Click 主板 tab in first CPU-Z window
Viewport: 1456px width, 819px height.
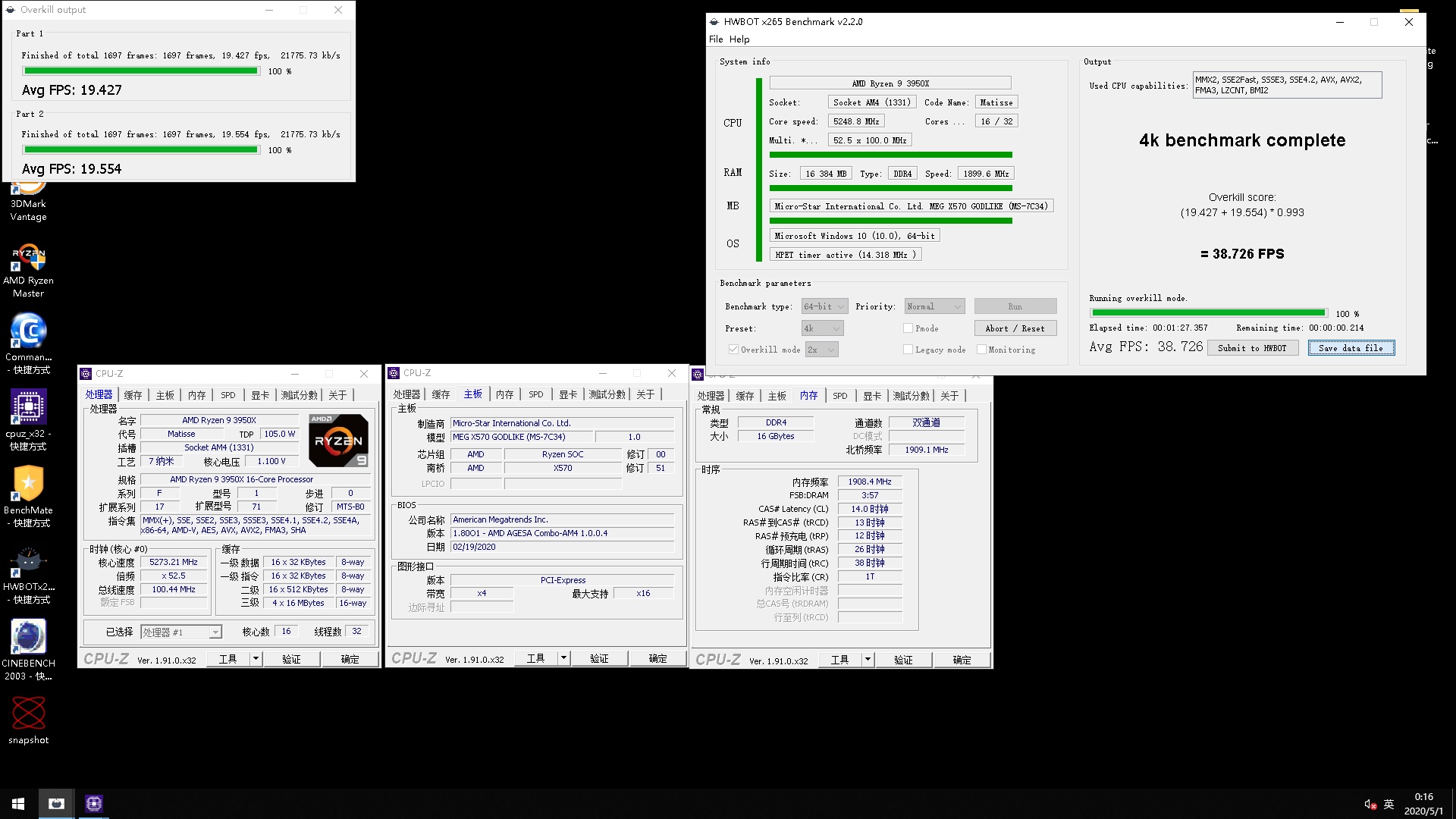pos(165,395)
